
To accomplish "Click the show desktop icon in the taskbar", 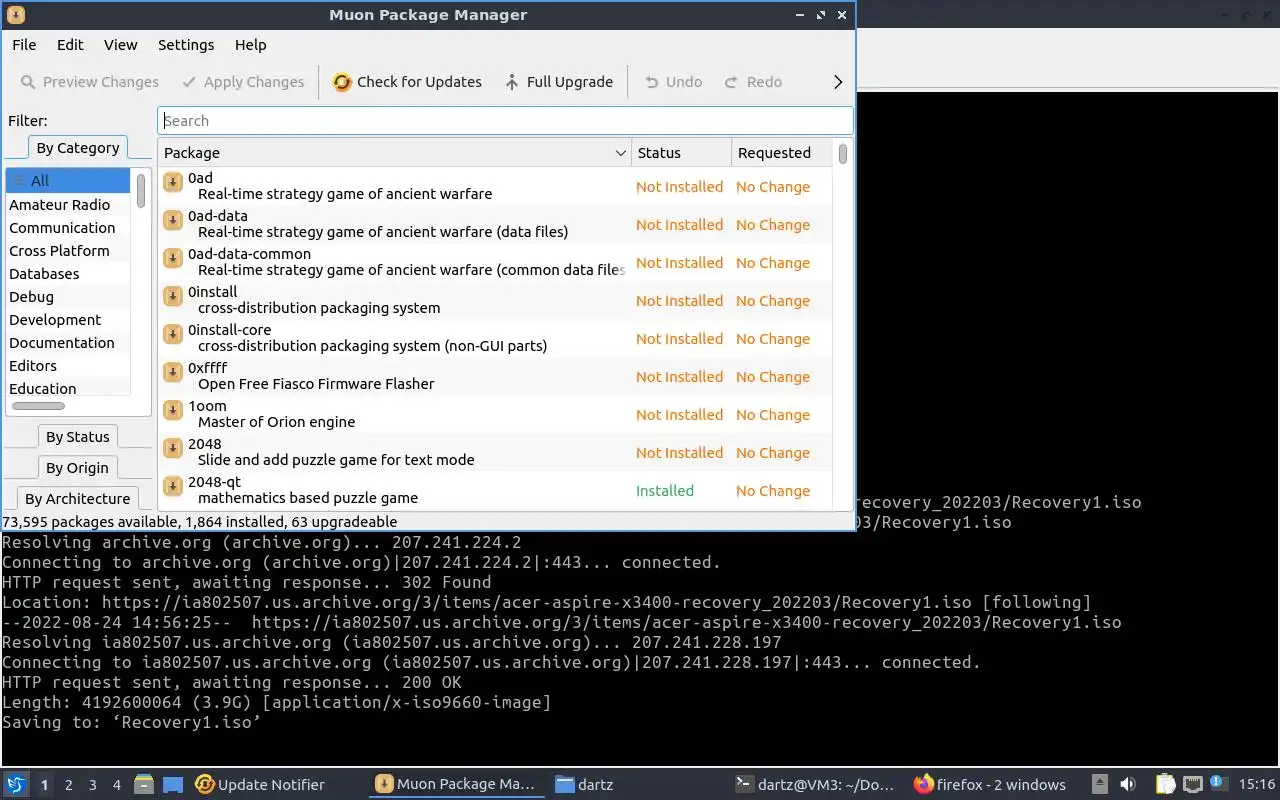I will (172, 785).
